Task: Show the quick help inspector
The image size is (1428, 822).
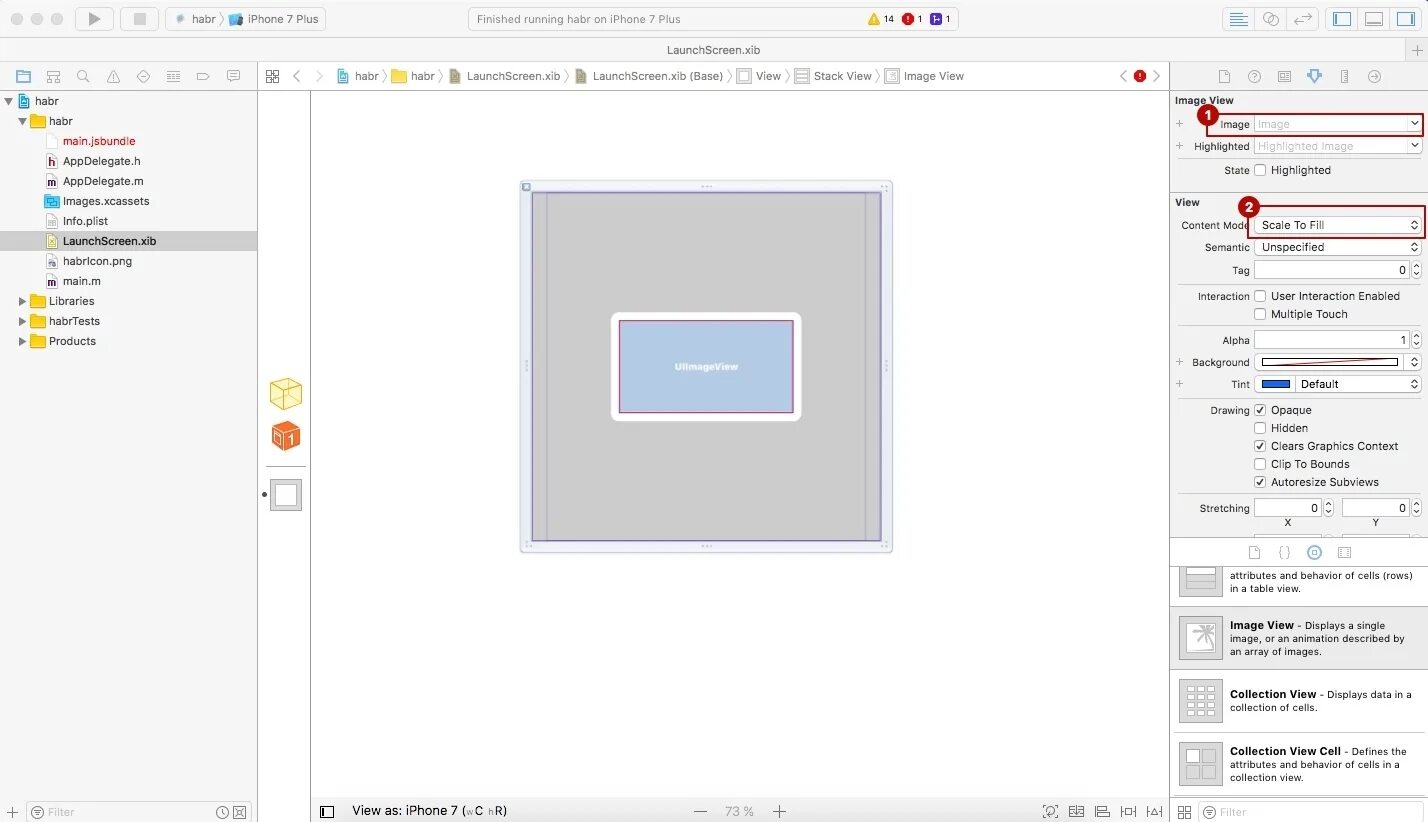Action: [x=1254, y=76]
